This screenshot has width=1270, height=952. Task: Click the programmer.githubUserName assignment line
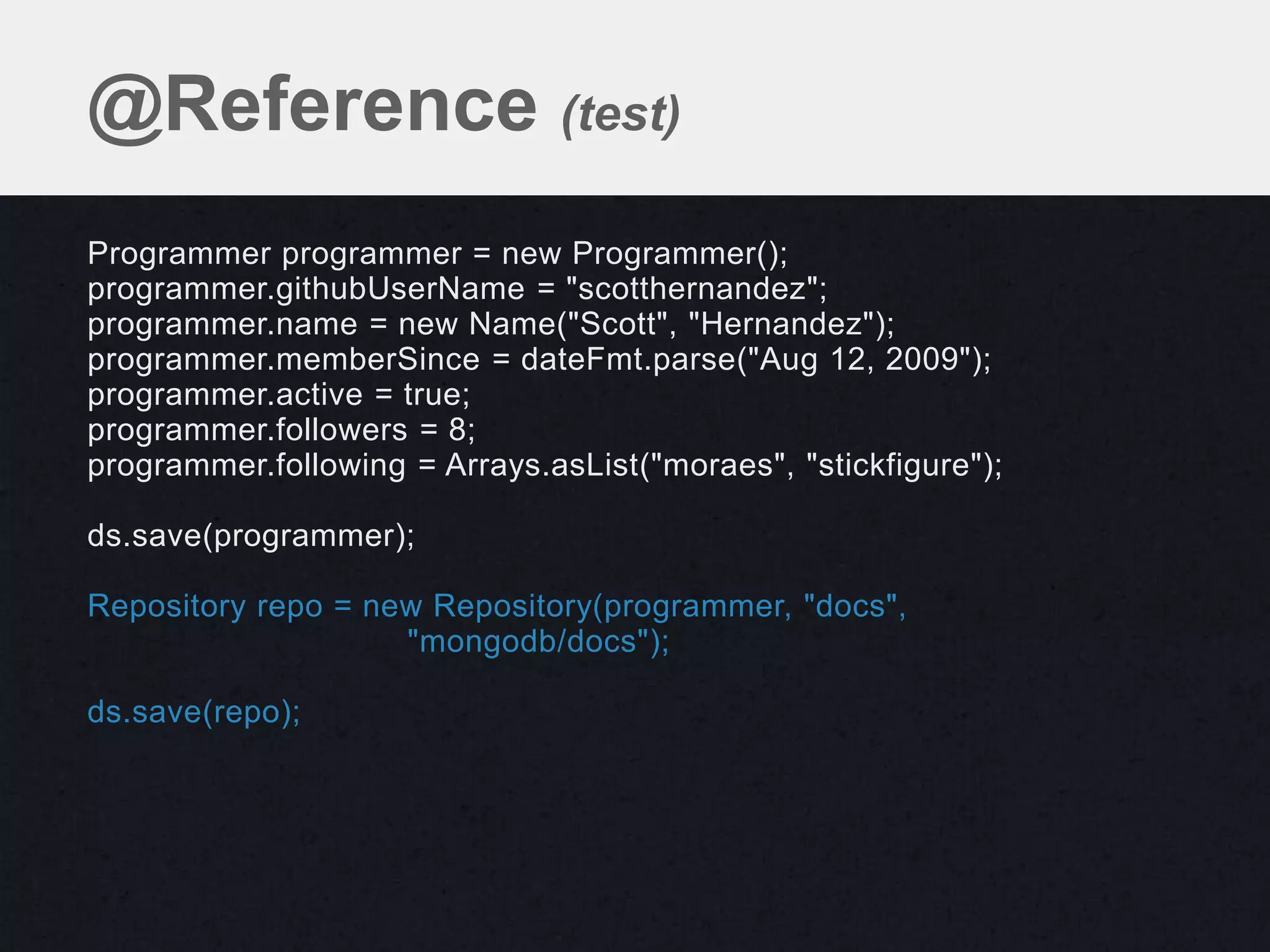(x=457, y=289)
